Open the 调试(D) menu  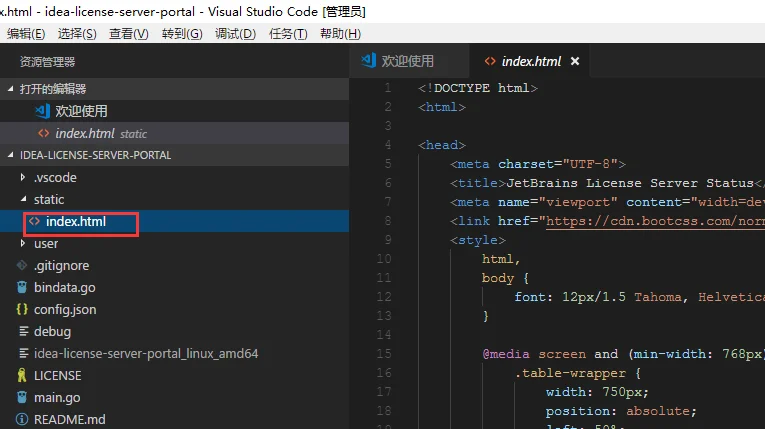point(235,34)
